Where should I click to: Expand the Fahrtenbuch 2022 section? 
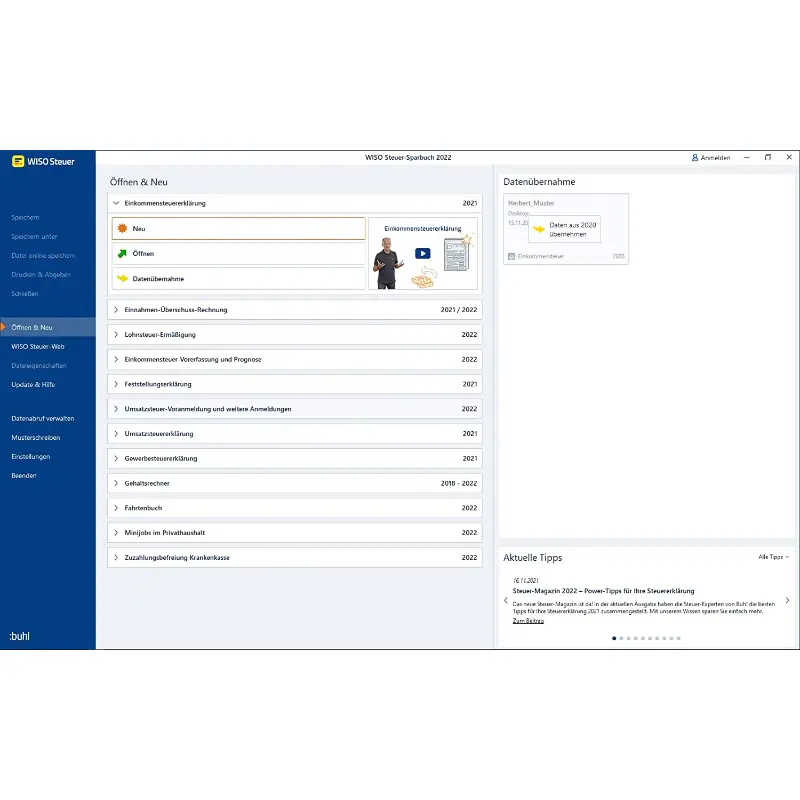tap(295, 508)
